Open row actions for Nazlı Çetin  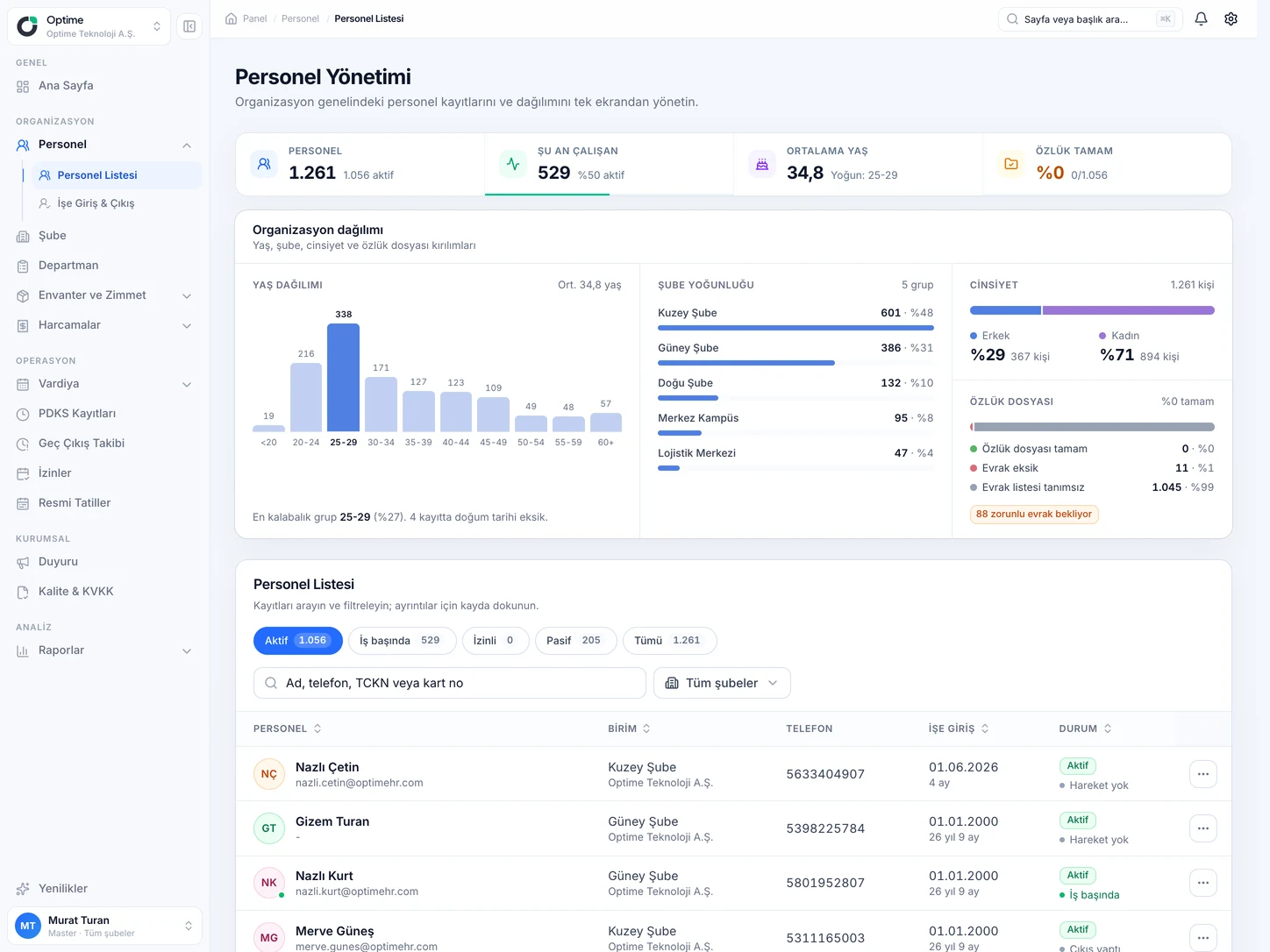point(1203,774)
